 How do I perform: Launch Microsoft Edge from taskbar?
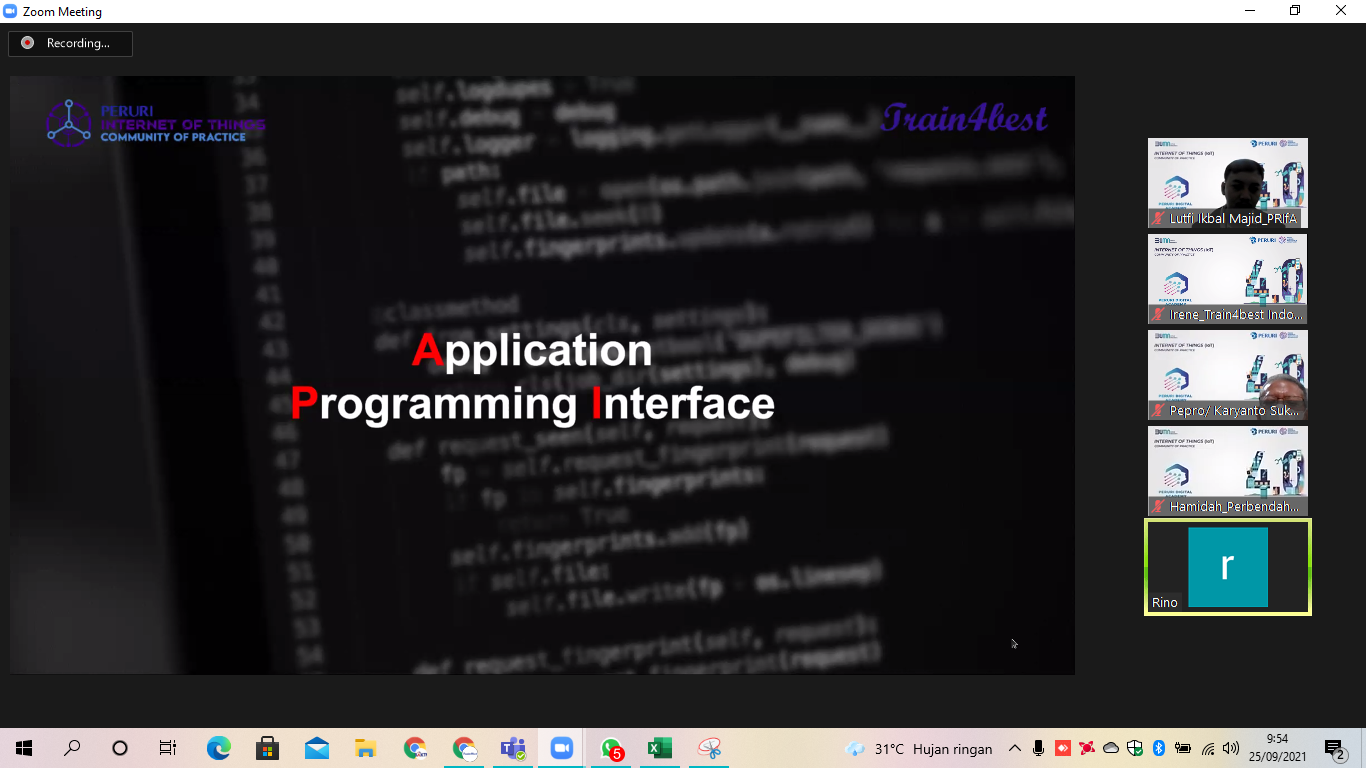pos(219,748)
